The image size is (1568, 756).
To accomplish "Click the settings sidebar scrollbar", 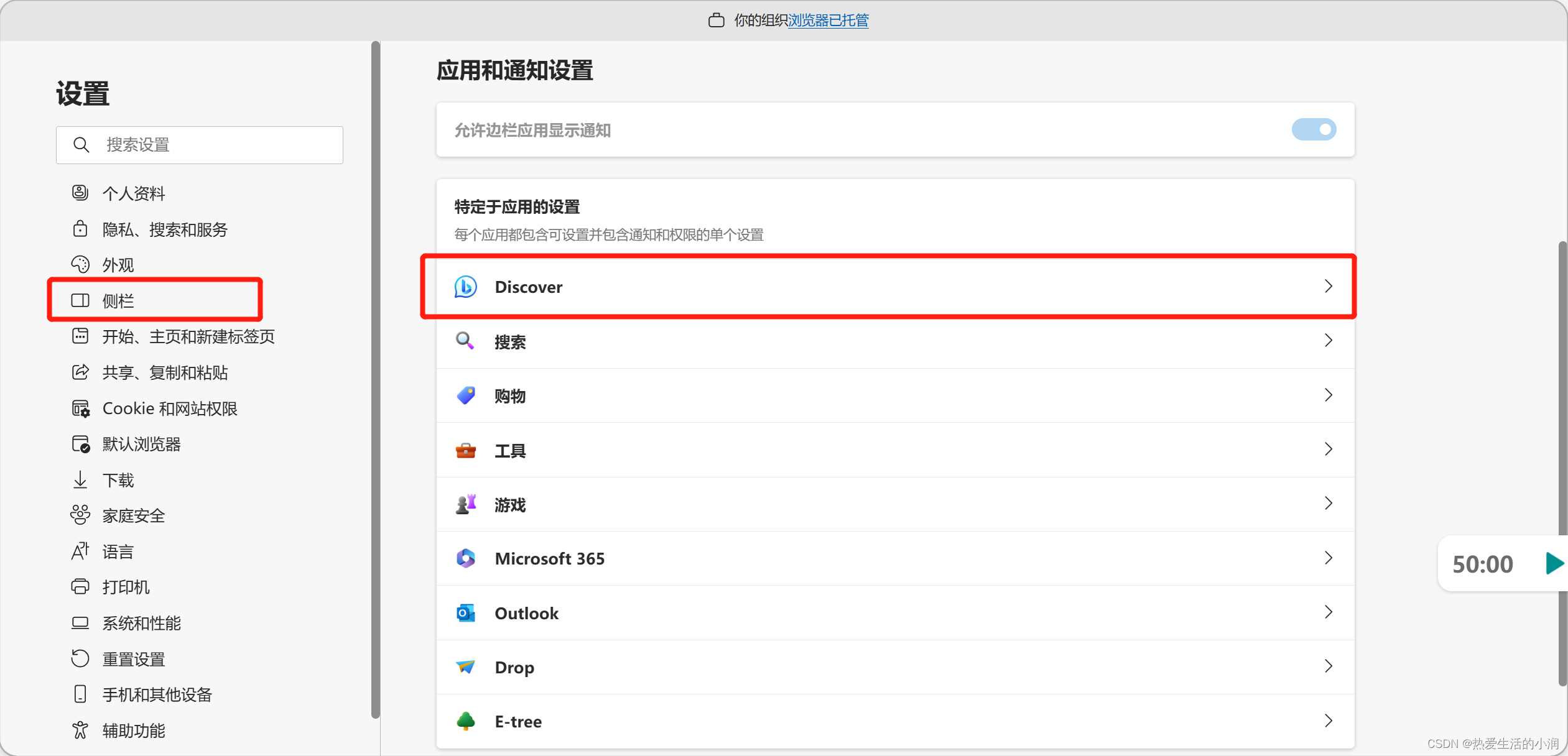I will coord(376,379).
